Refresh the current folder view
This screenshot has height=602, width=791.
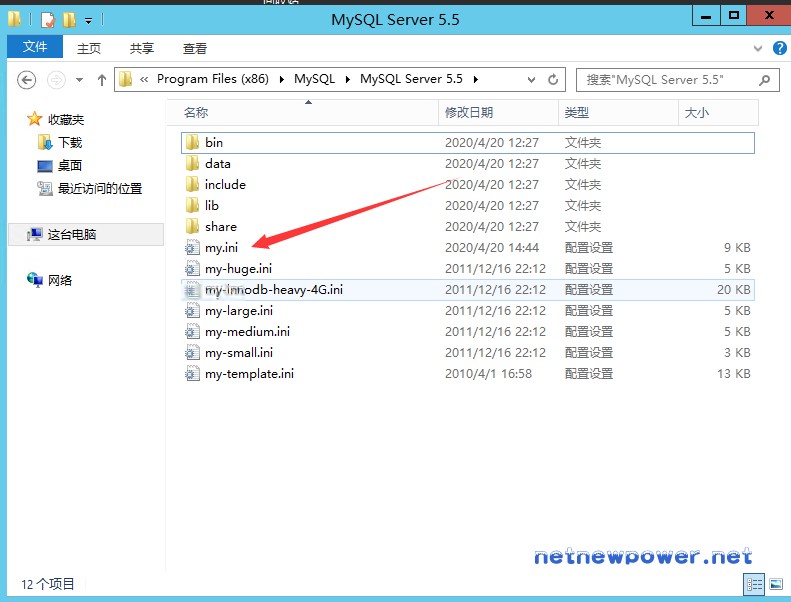[553, 80]
